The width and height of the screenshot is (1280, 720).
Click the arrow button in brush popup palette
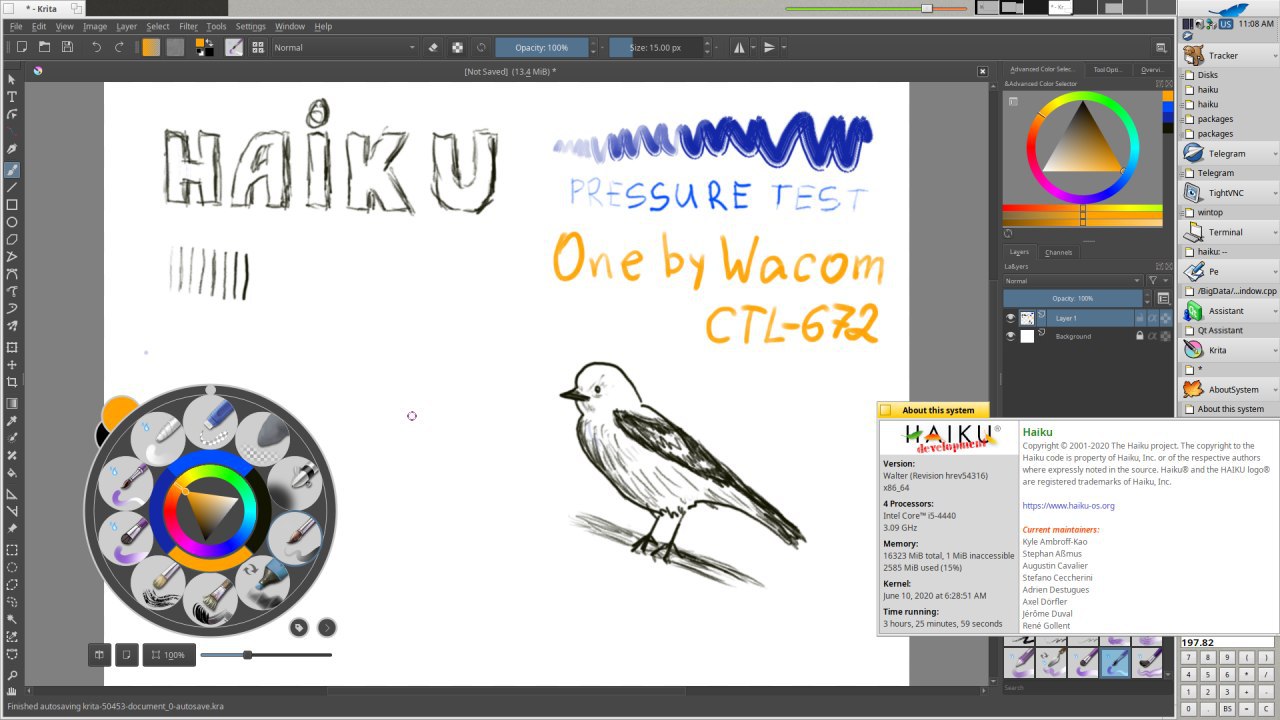[327, 628]
